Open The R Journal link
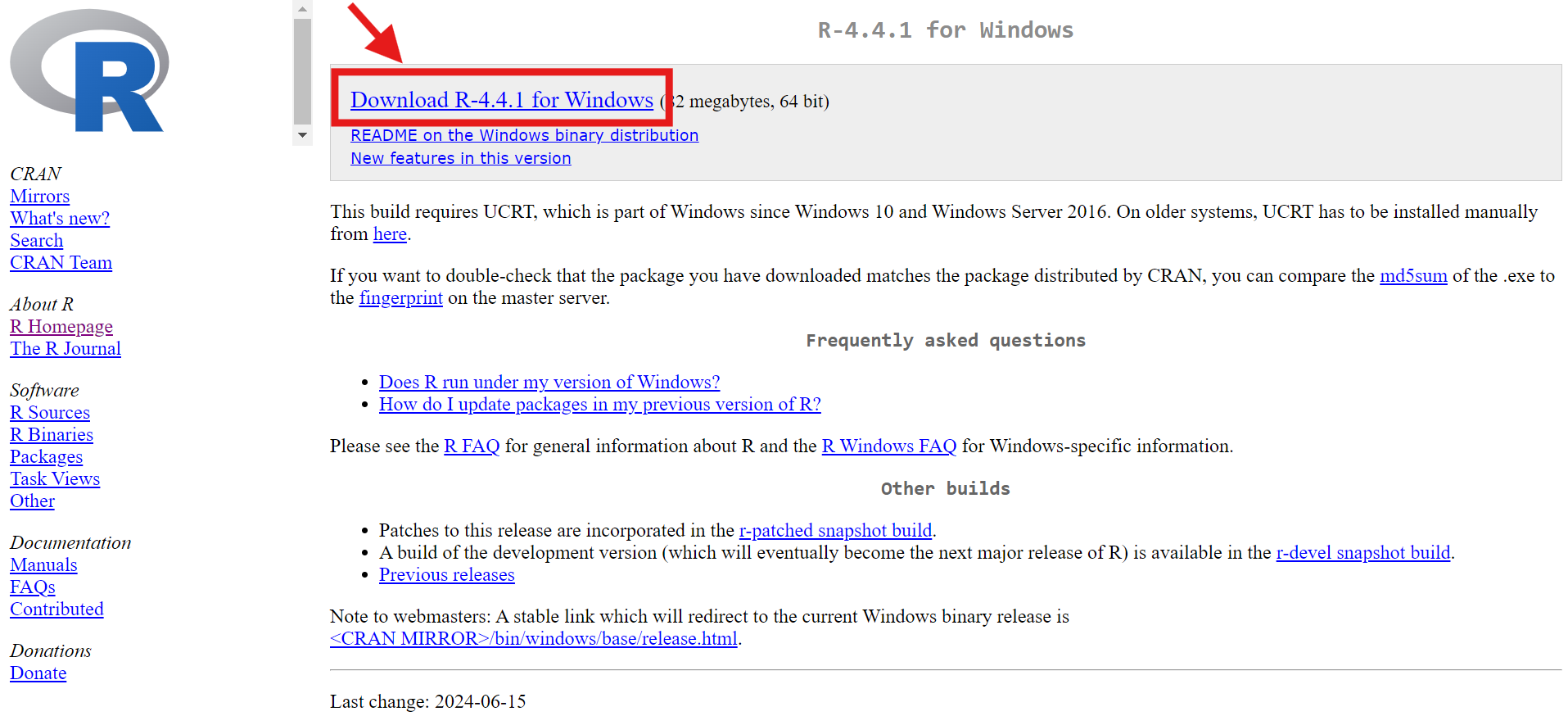Screen dimensions: 1568x716 pos(66,349)
